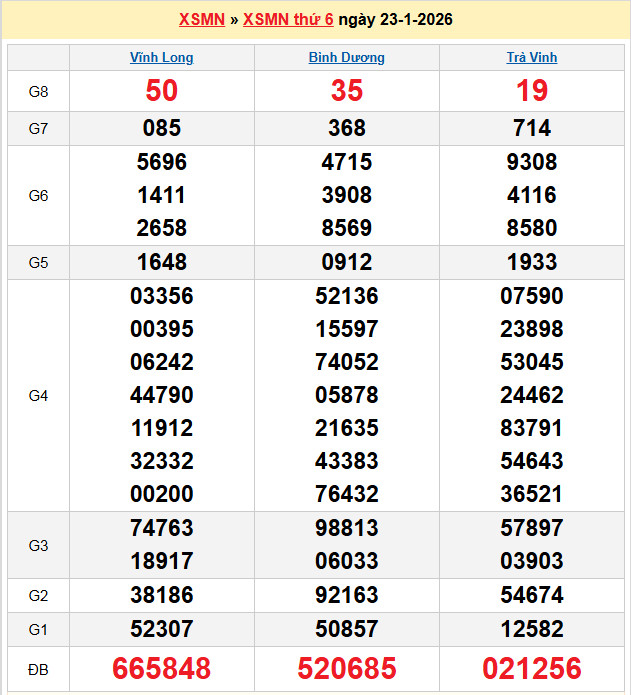The height and width of the screenshot is (695, 631).
Task: Click the red G8 number 19
Action: (532, 91)
